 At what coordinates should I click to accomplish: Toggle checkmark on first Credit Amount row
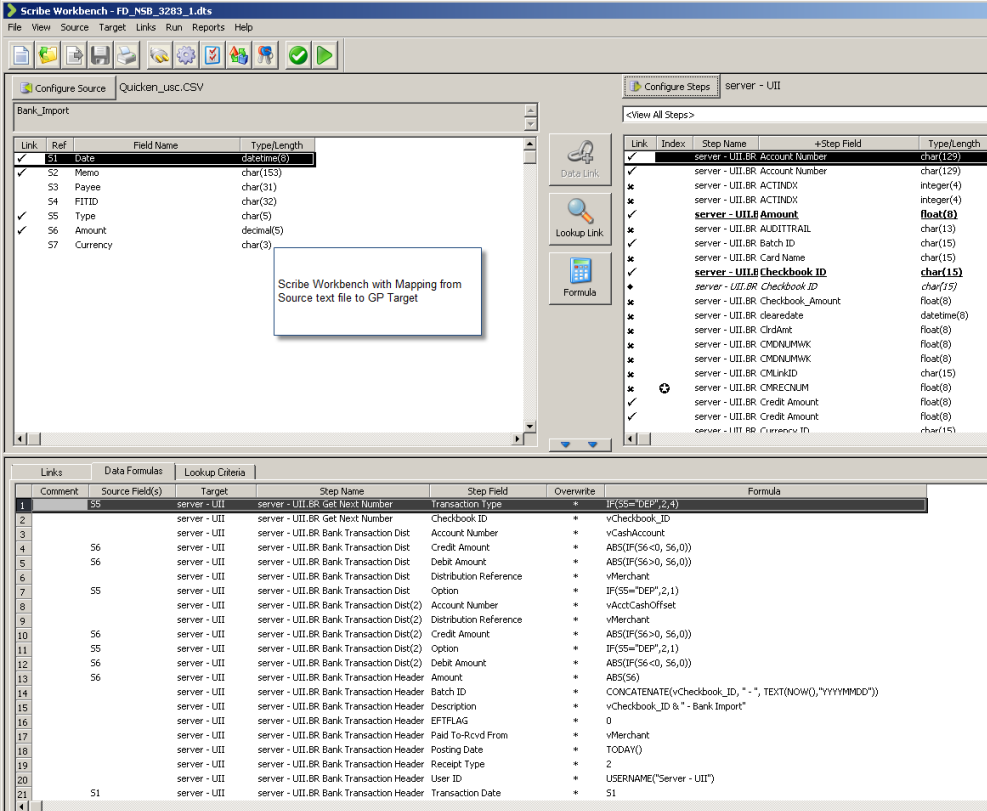632,402
